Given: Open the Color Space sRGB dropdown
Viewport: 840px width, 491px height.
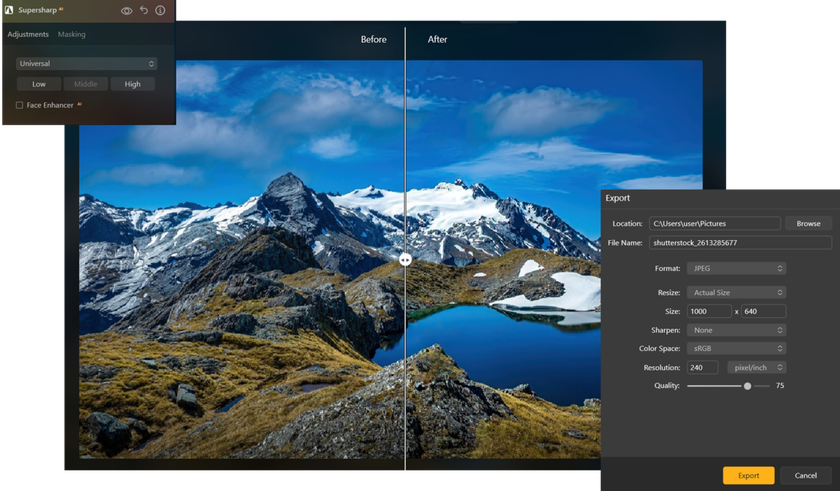Looking at the screenshot, I should [736, 349].
